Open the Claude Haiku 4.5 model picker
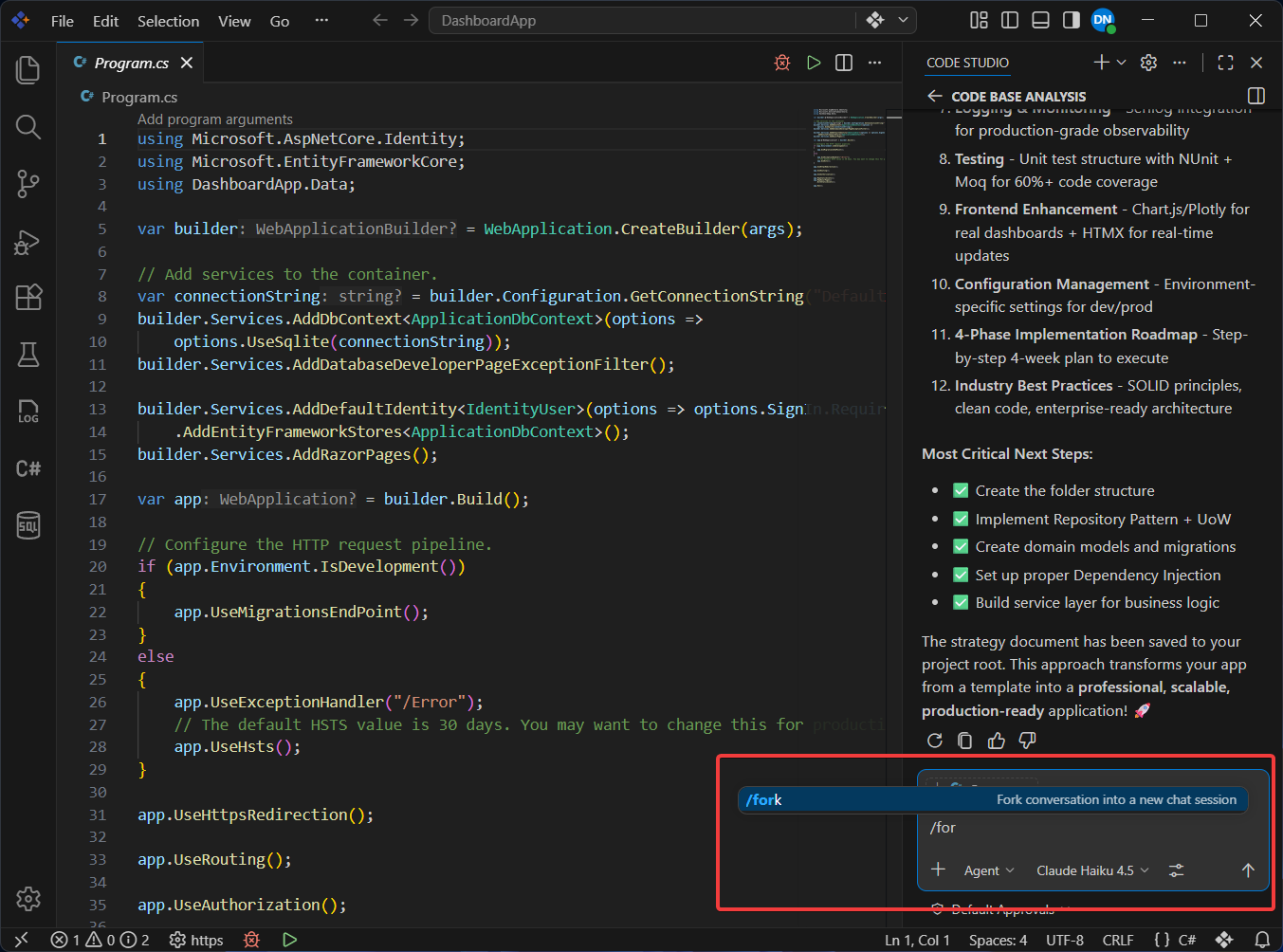The image size is (1283, 952). pos(1092,870)
